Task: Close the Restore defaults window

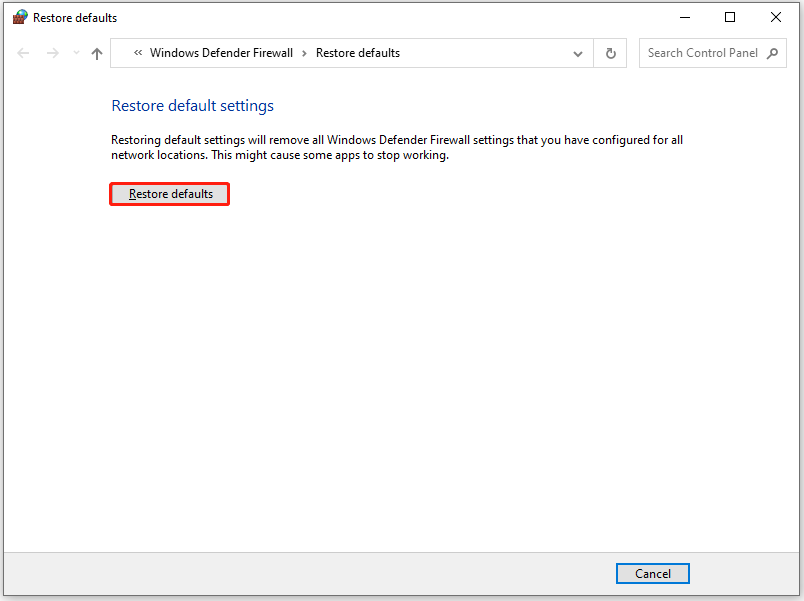Action: tap(776, 17)
